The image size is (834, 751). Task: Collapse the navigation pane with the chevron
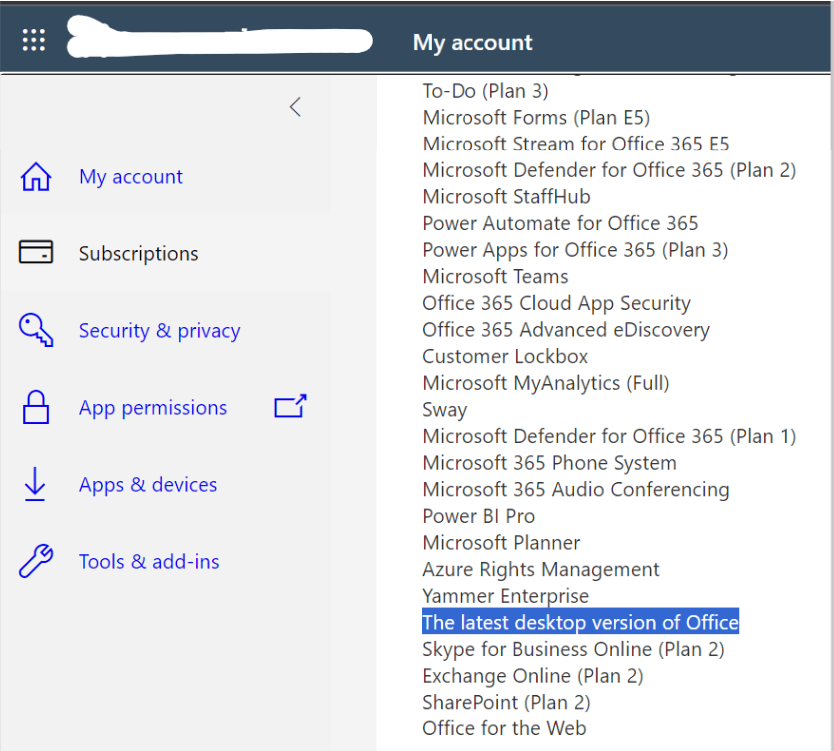pos(295,107)
